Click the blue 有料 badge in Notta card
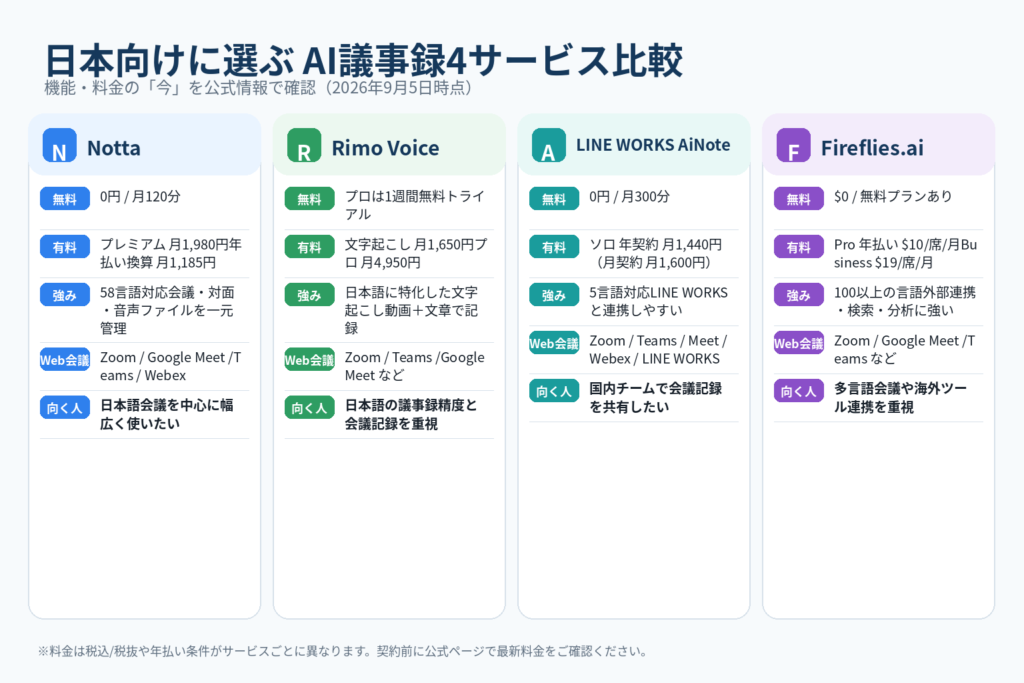This screenshot has height=683, width=1024. click(65, 247)
